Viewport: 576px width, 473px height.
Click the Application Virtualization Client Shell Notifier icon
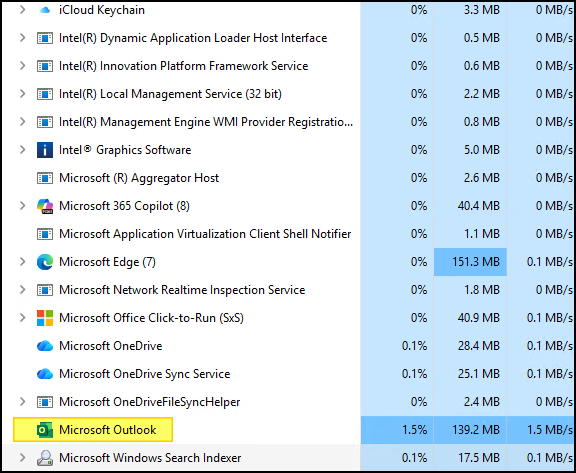(x=45, y=234)
